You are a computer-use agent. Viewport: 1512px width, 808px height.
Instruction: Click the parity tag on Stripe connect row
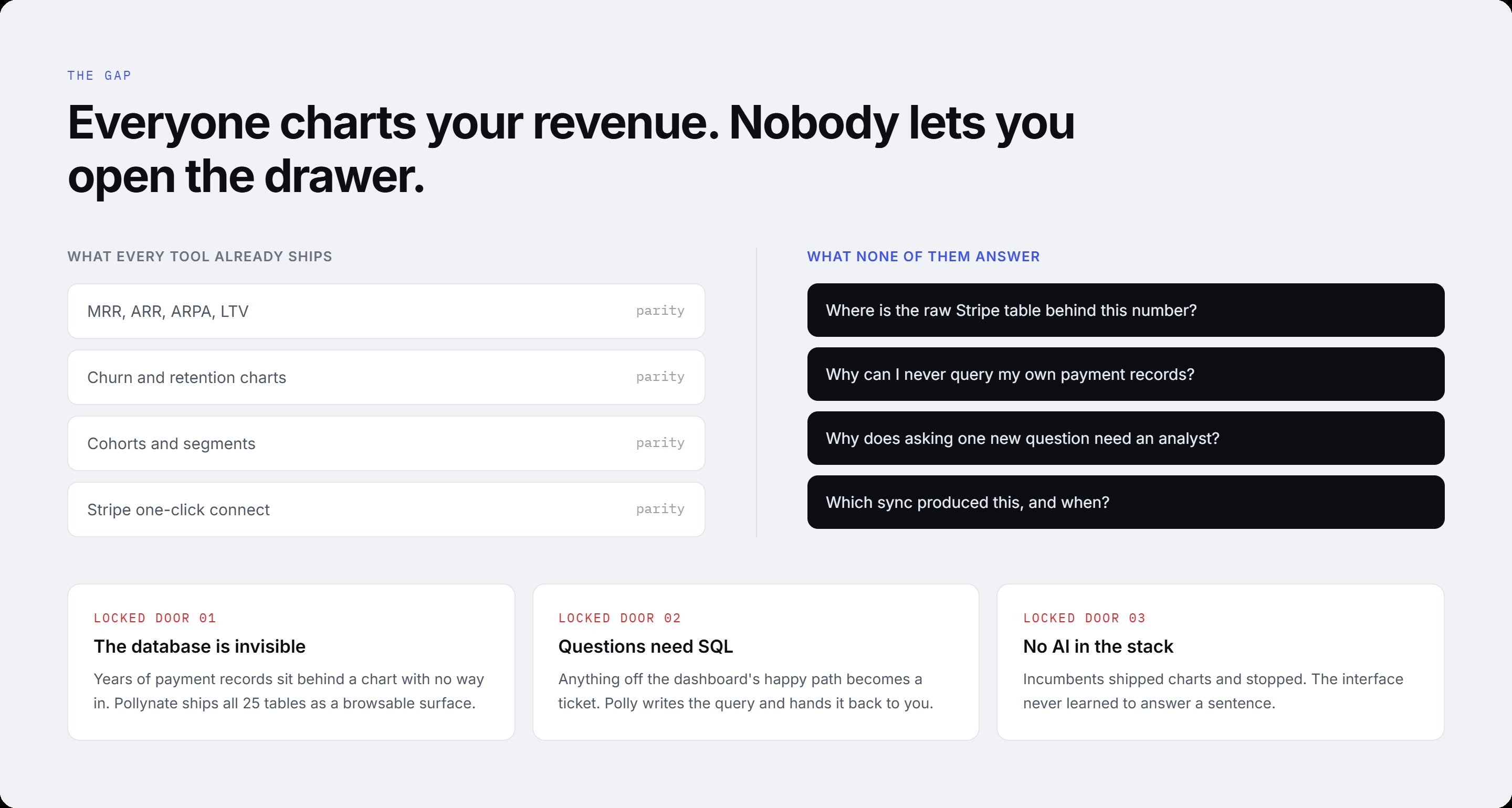point(660,509)
